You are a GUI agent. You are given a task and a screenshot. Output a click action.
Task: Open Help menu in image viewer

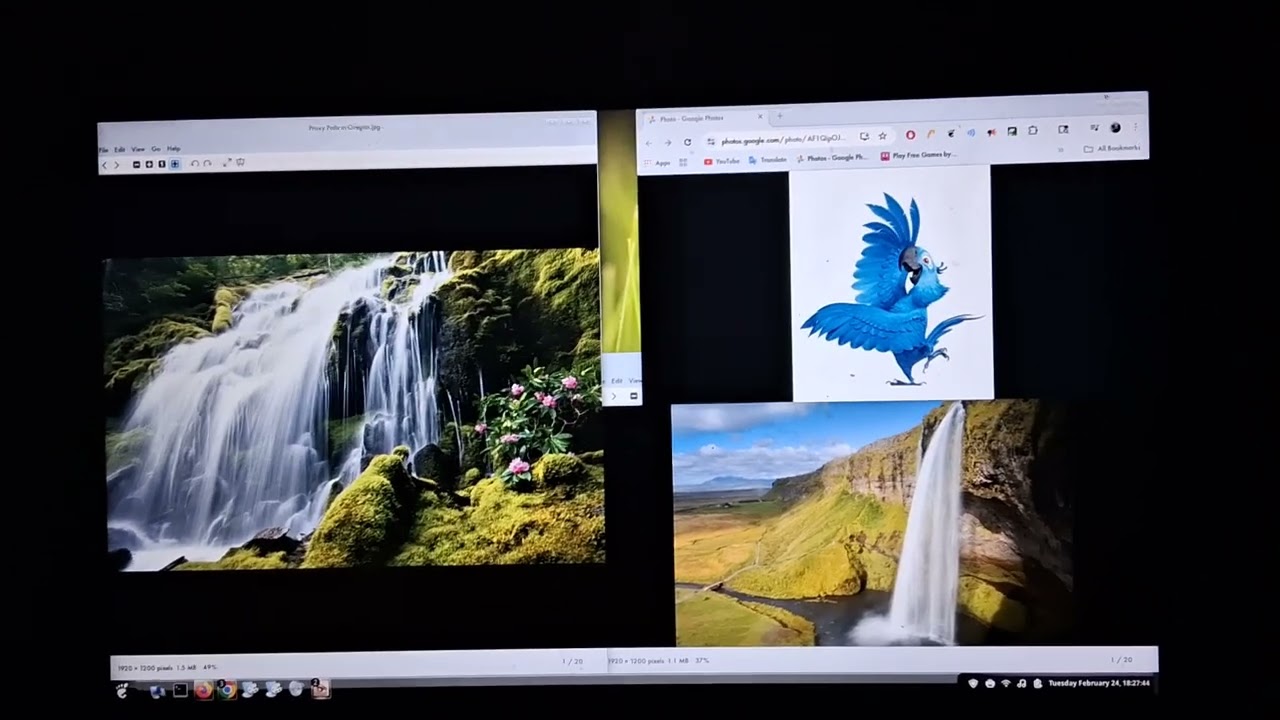click(x=174, y=149)
